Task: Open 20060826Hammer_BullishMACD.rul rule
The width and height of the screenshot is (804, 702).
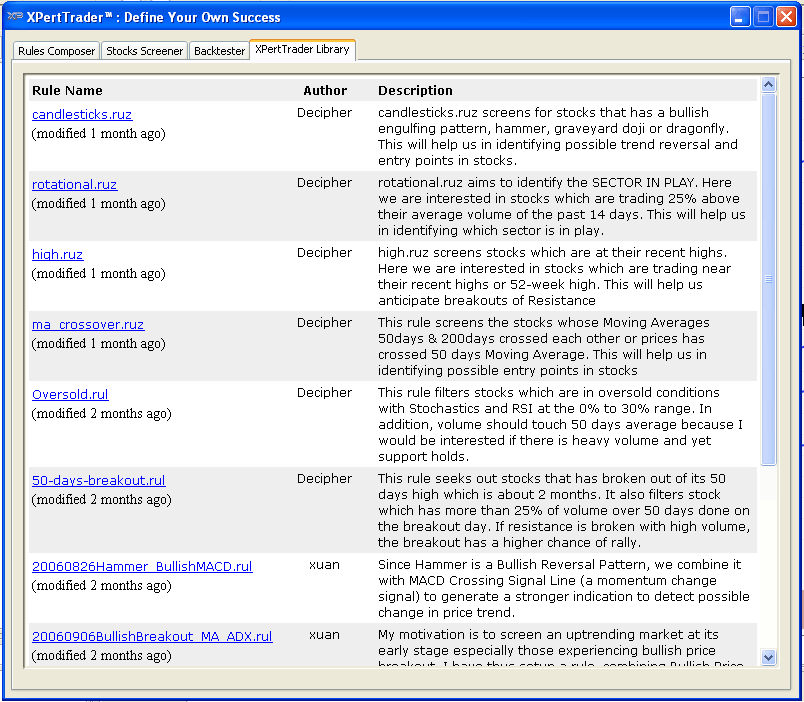Action: (x=142, y=567)
